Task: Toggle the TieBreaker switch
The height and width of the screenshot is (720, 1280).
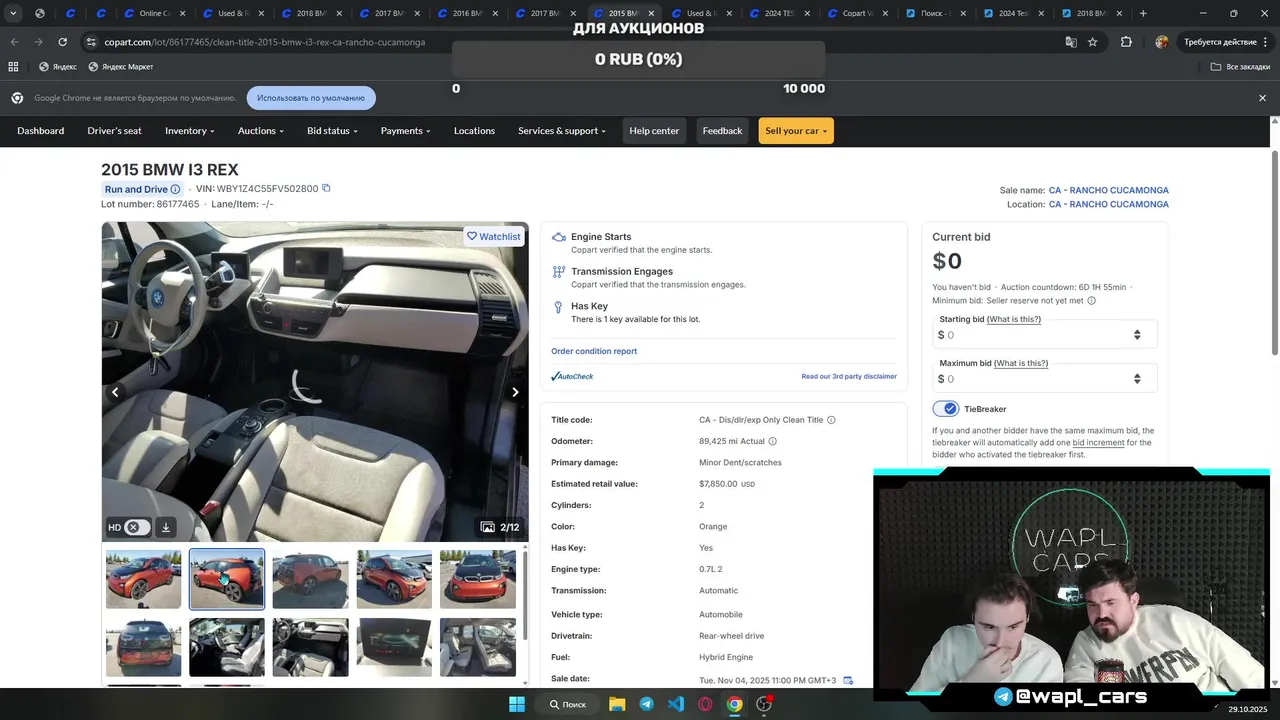Action: point(945,409)
